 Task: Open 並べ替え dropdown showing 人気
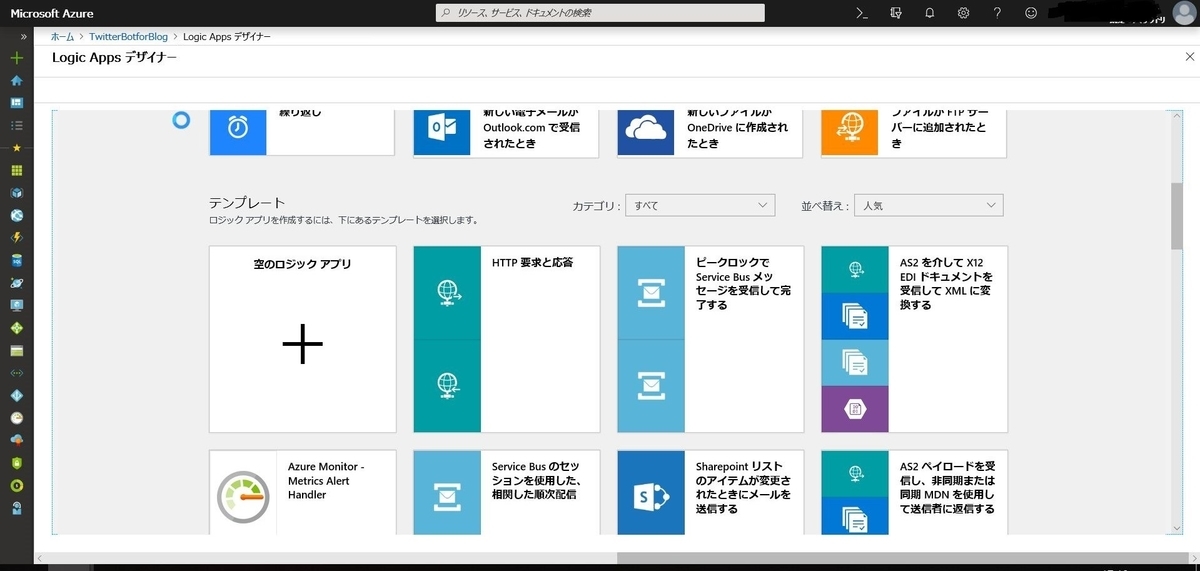[x=928, y=205]
